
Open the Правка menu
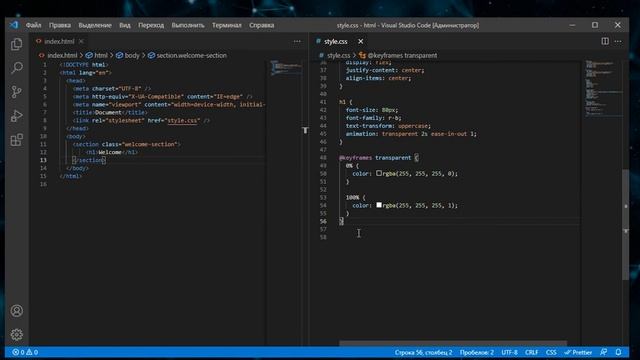(x=60, y=25)
